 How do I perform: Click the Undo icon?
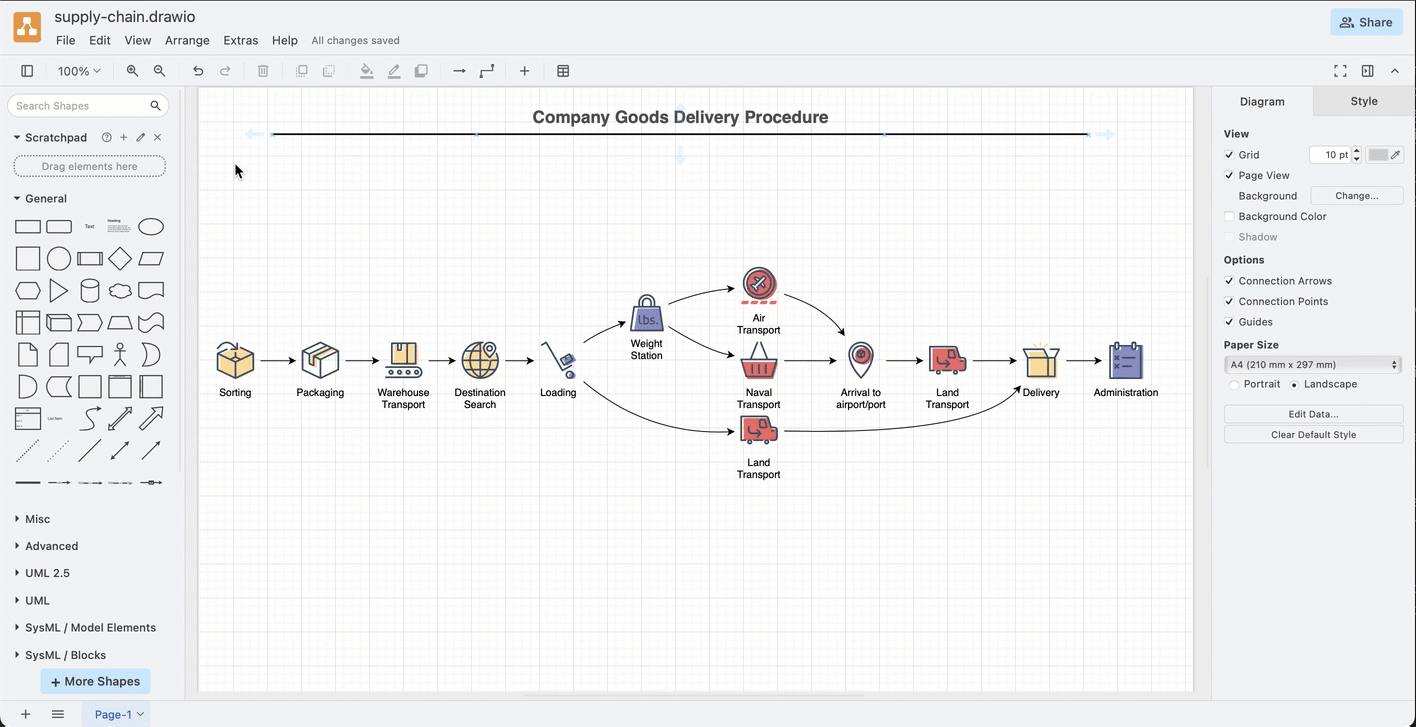coord(197,71)
